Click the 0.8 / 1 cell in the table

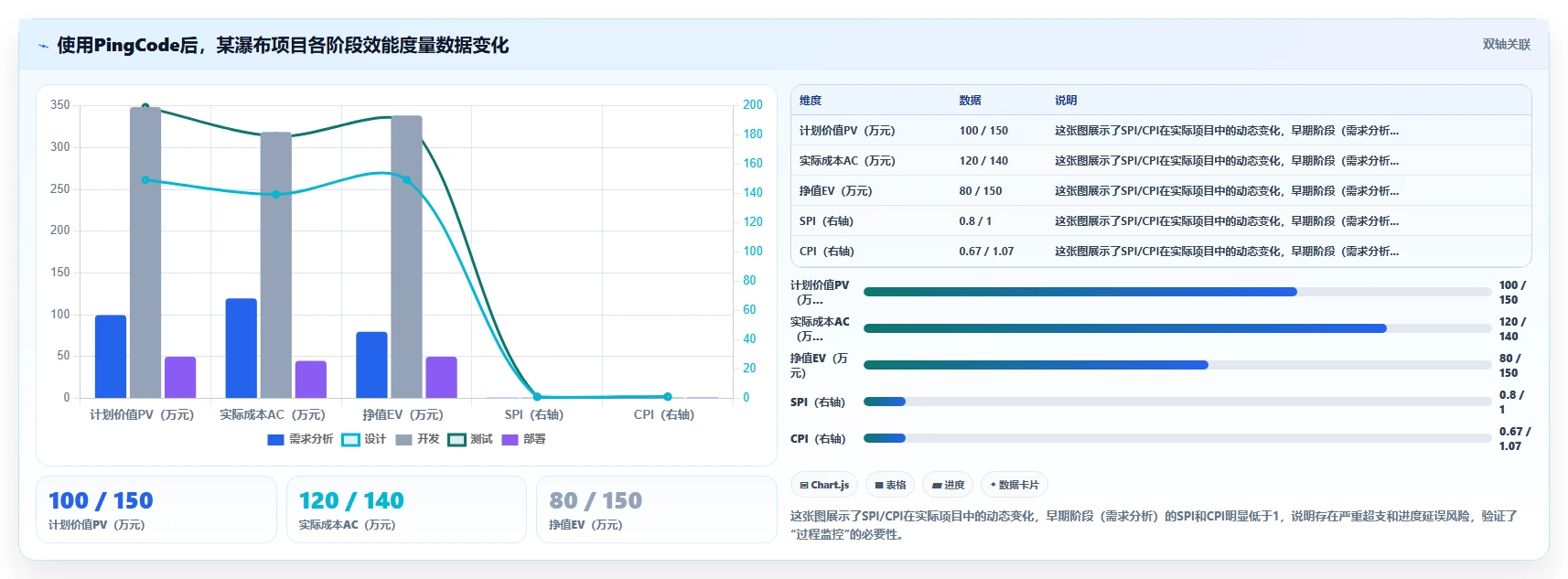tap(975, 221)
